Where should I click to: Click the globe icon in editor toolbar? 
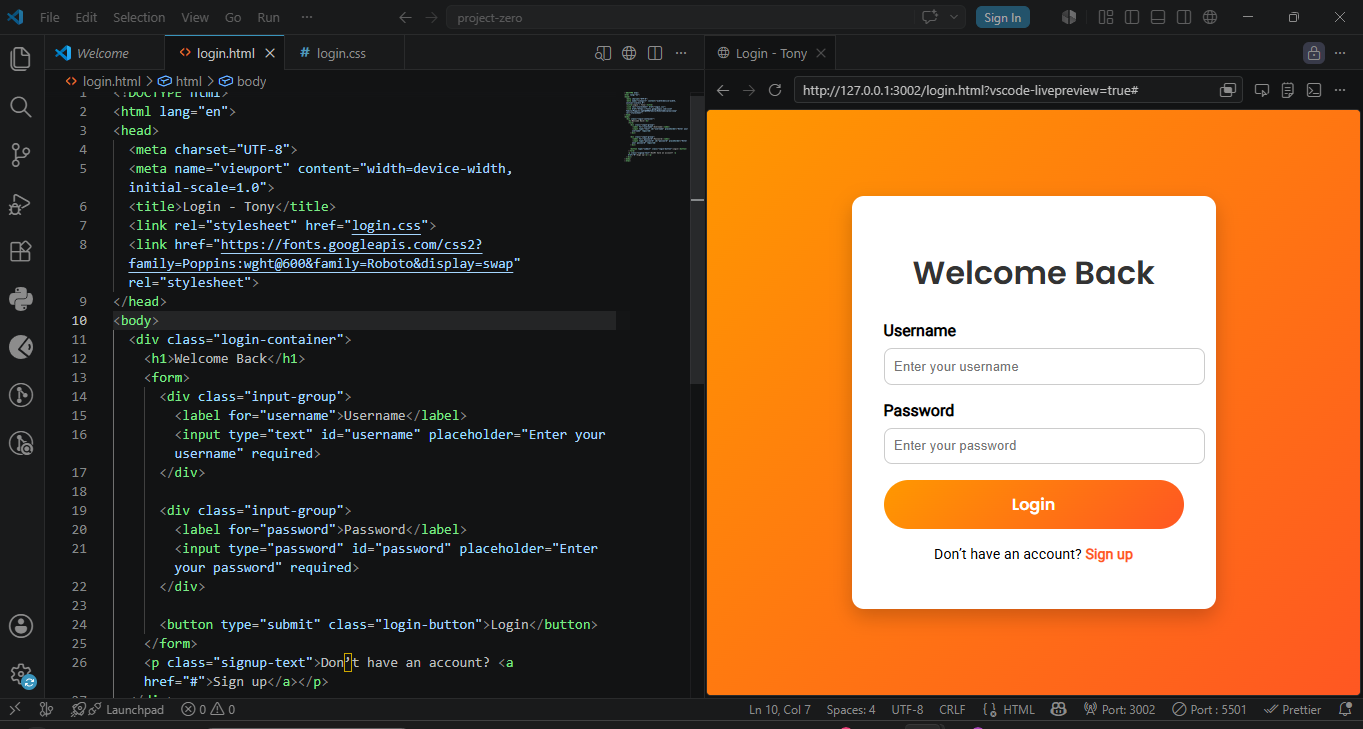point(629,53)
